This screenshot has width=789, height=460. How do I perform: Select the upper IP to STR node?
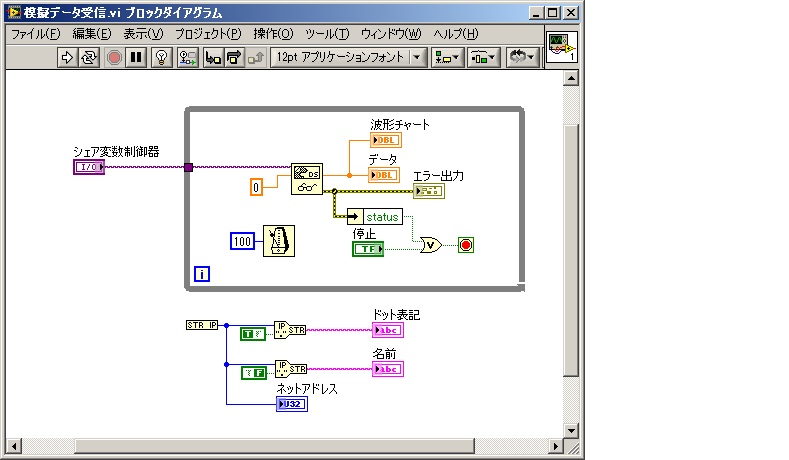coord(290,330)
